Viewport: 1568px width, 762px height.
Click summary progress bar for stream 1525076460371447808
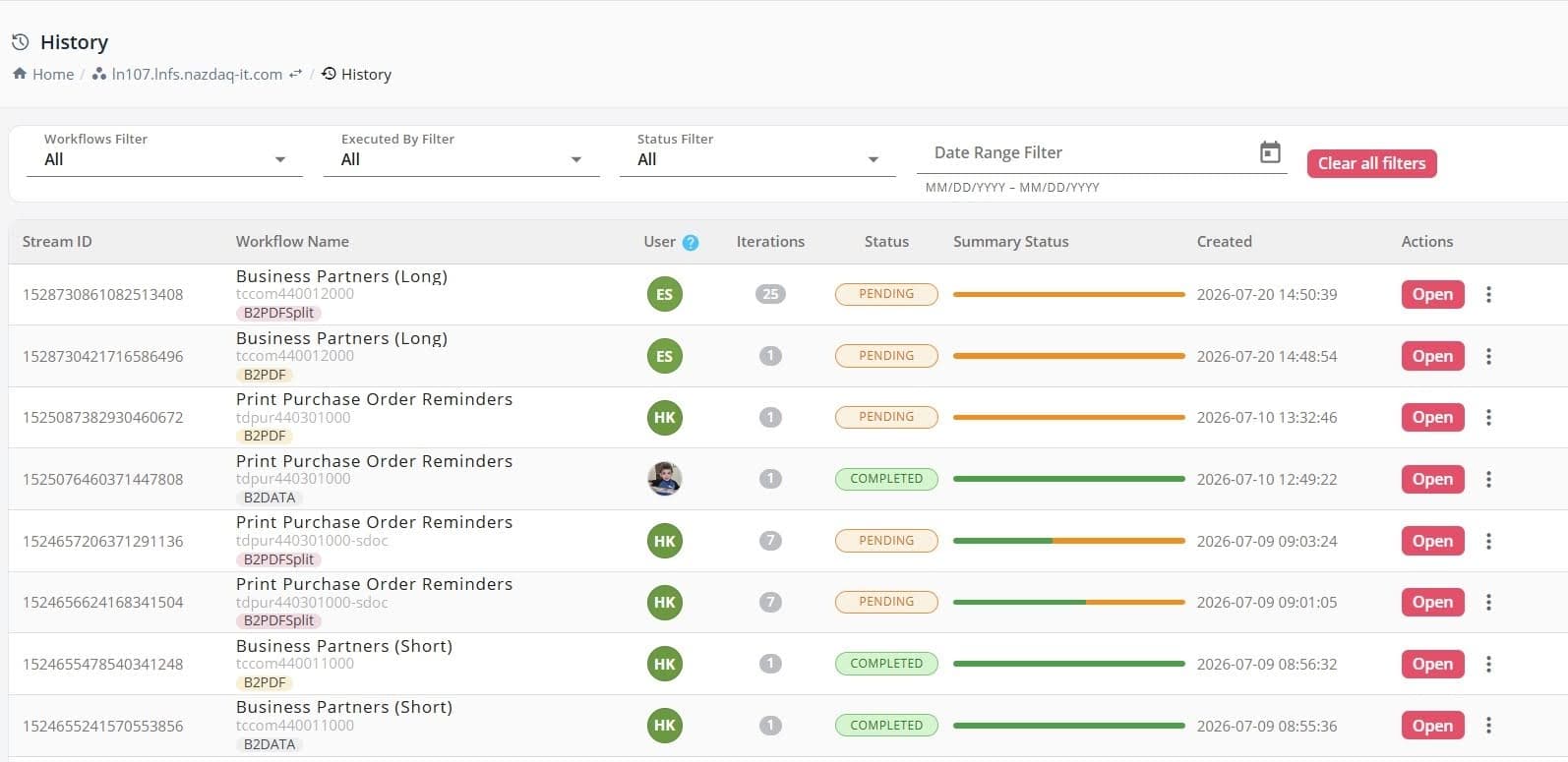pyautogui.click(x=1069, y=479)
